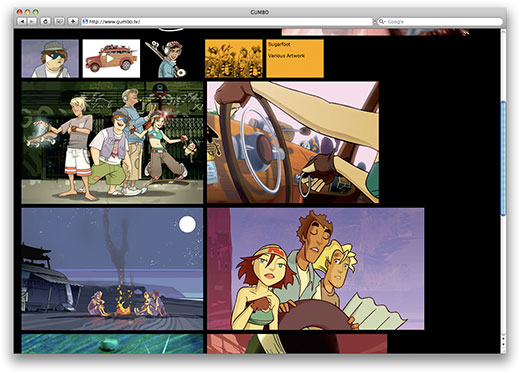
Task: Click the Google search field
Action: coord(440,21)
